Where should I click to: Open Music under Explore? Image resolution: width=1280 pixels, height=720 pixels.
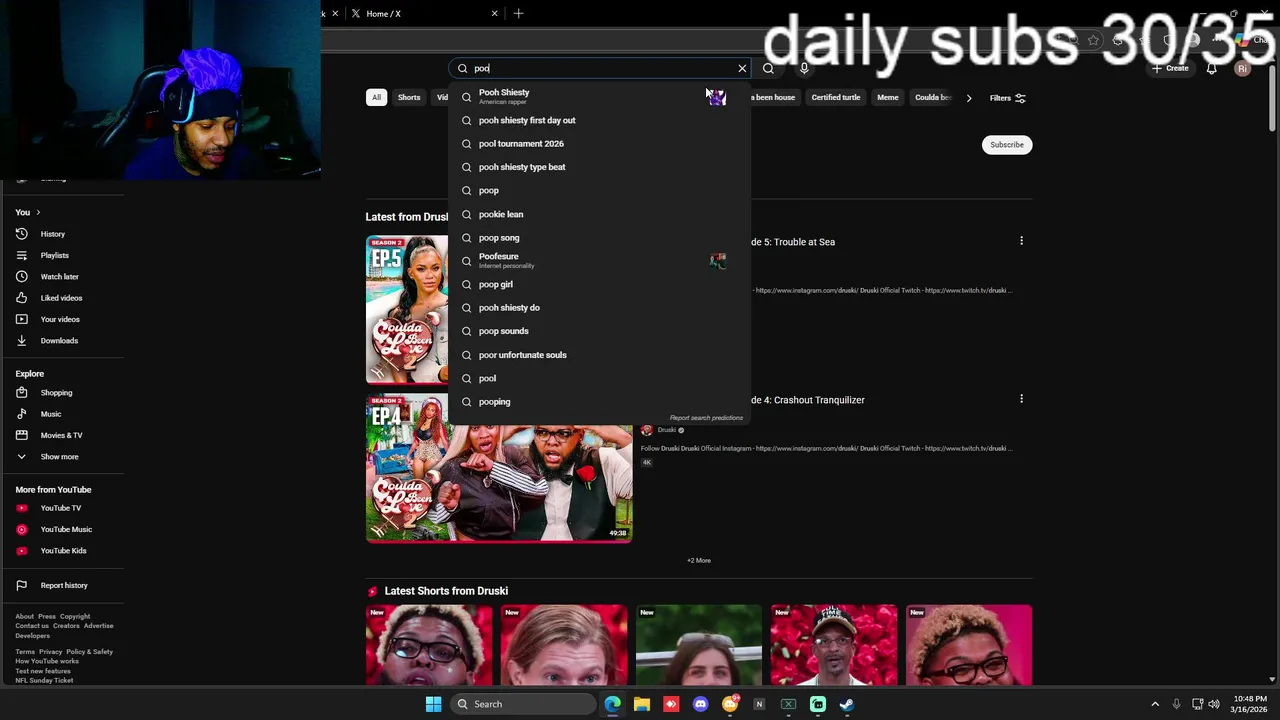click(x=51, y=414)
